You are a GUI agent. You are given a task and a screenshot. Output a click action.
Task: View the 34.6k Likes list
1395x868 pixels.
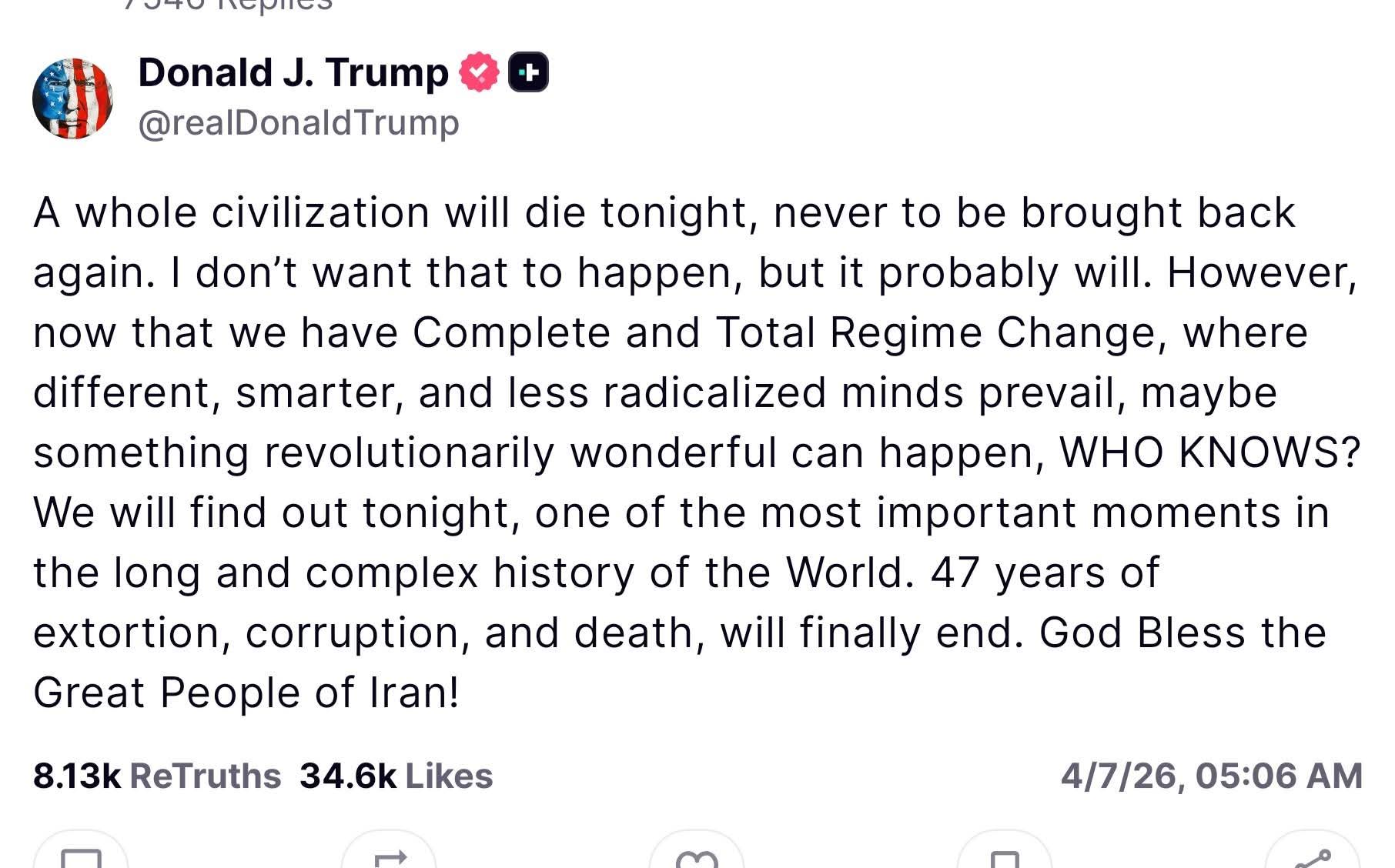396,776
